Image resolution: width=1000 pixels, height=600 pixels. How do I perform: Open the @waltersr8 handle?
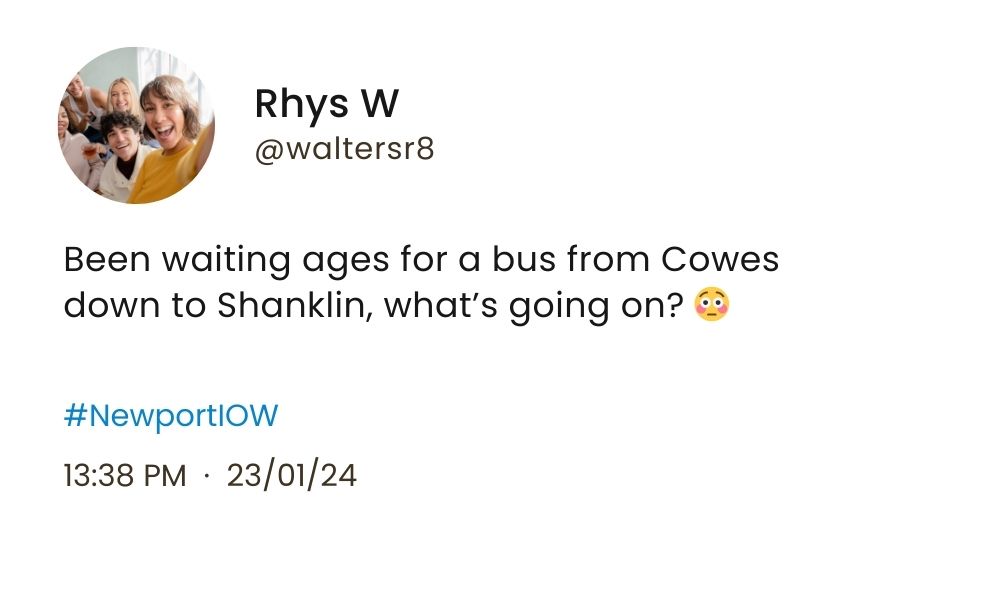tap(344, 150)
